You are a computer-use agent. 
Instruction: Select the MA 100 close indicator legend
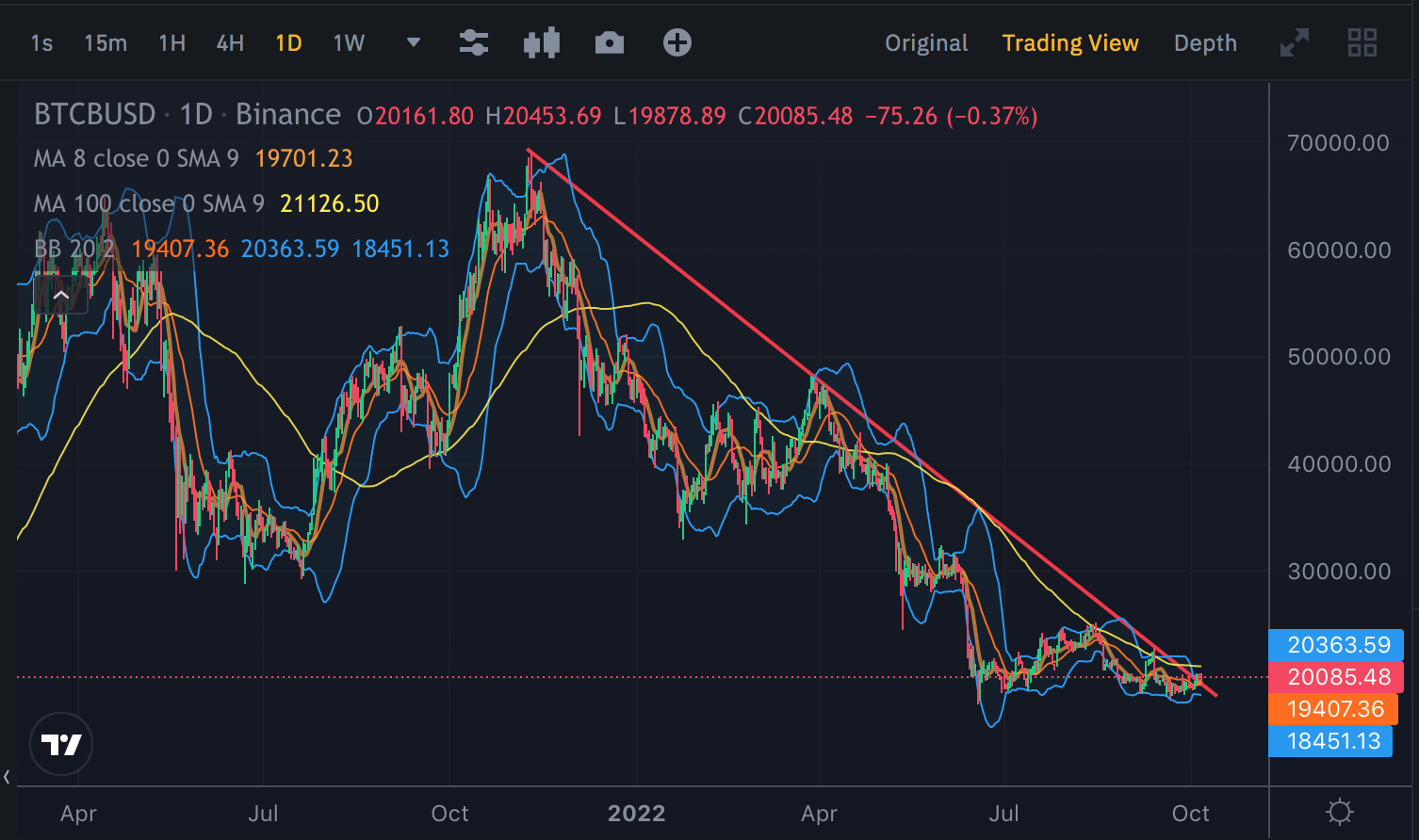149,203
